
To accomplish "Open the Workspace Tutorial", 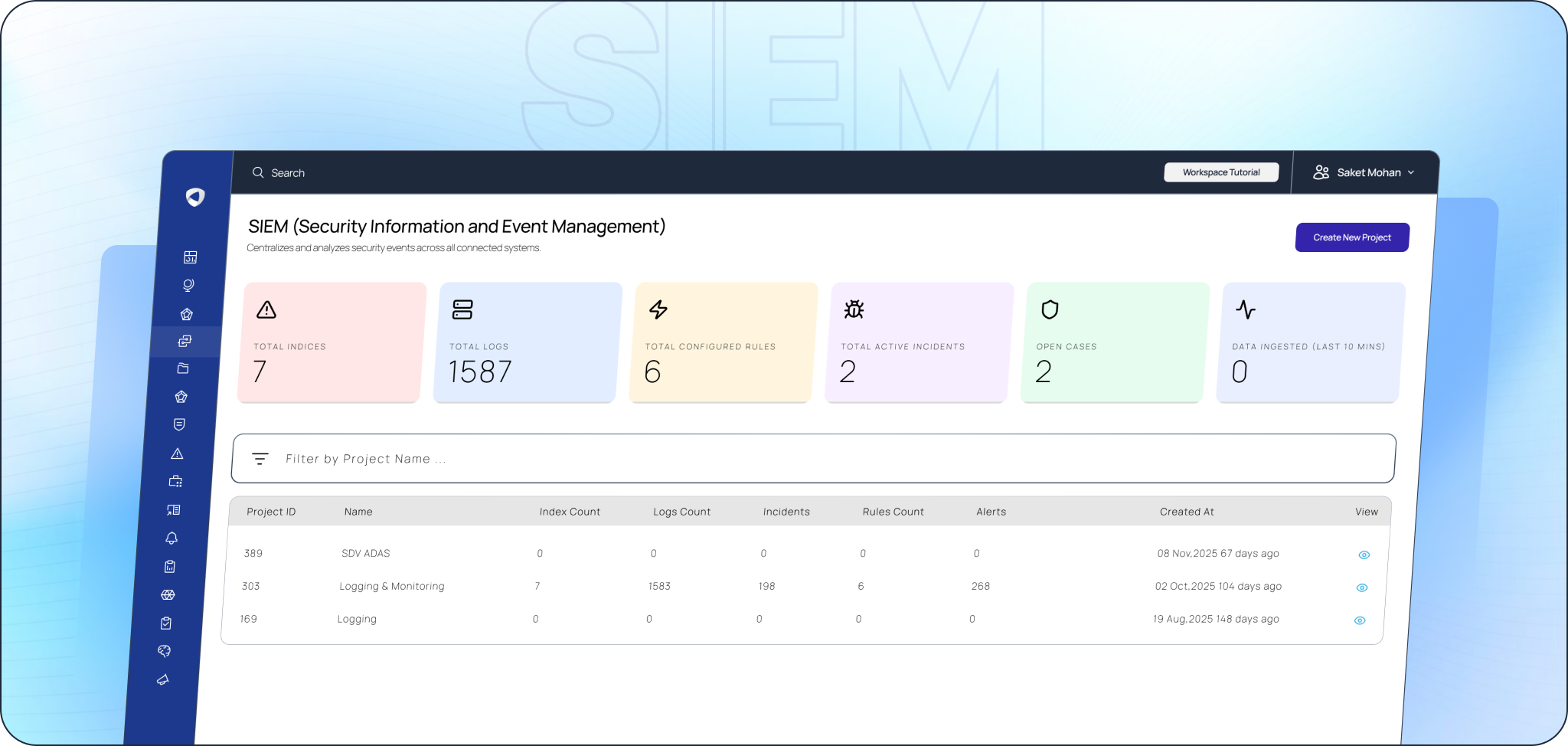I will [1221, 172].
